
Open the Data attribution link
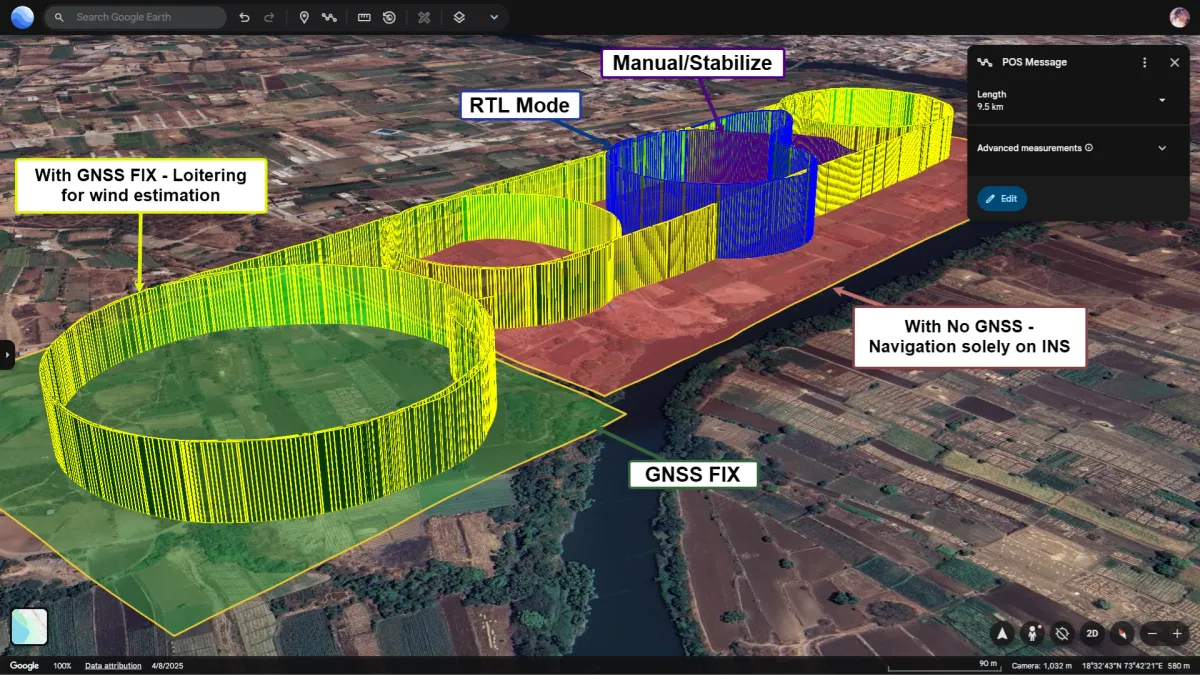pyautogui.click(x=113, y=666)
